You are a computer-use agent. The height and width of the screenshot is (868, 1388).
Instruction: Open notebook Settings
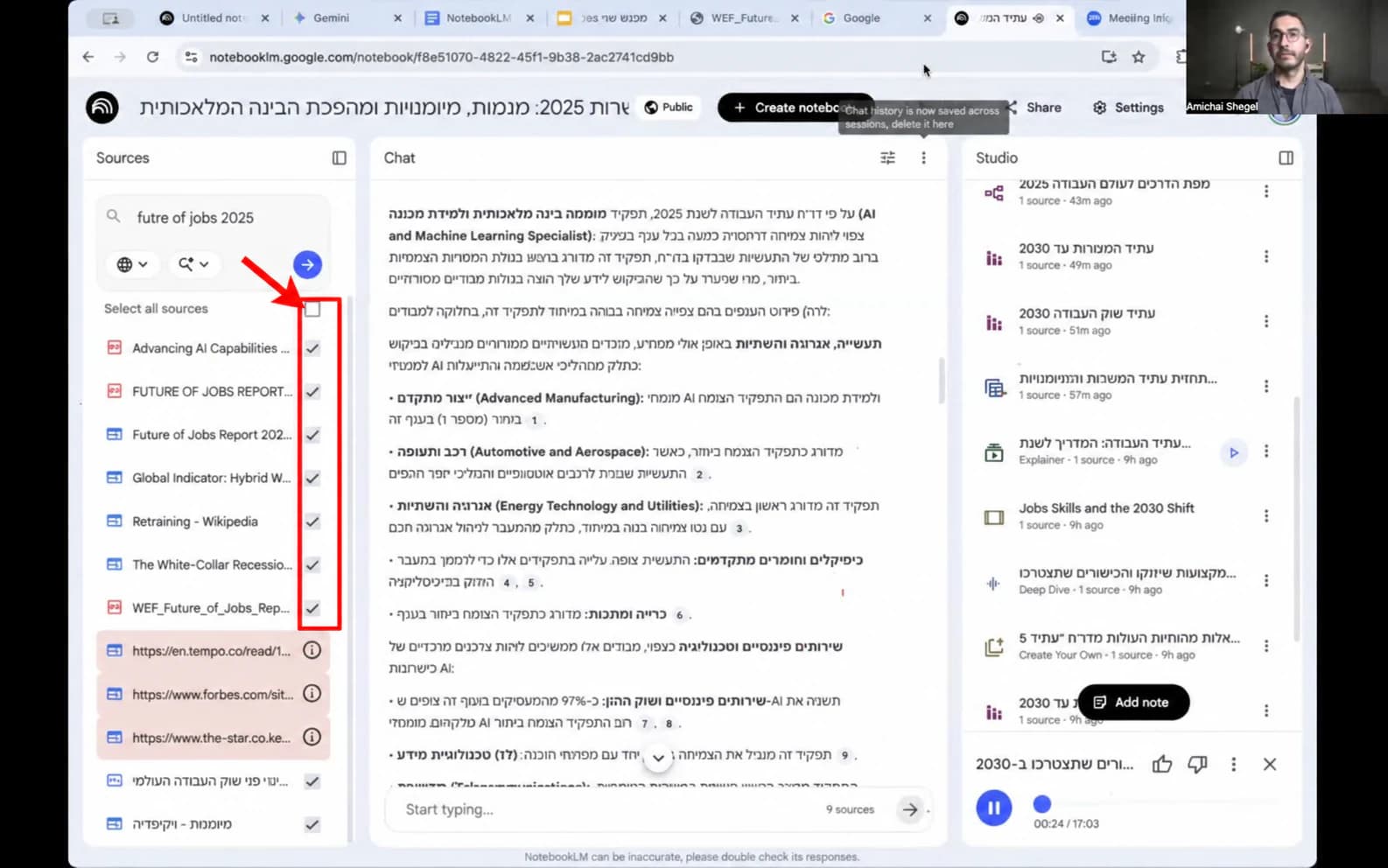[1128, 108]
